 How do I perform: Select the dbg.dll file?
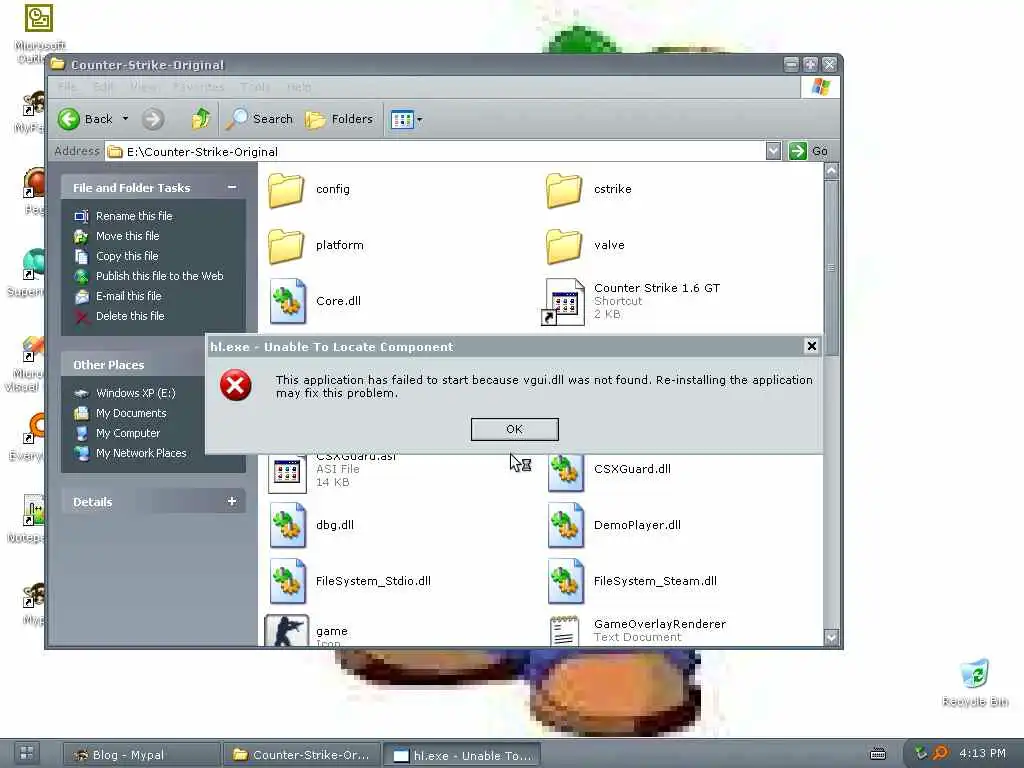[312, 525]
